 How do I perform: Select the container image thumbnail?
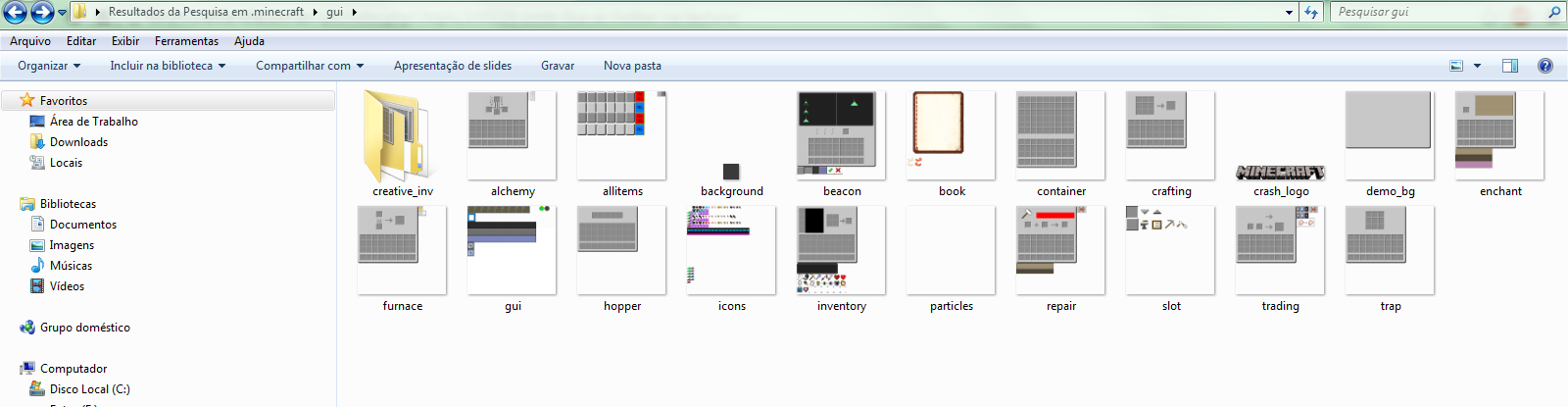1061,135
